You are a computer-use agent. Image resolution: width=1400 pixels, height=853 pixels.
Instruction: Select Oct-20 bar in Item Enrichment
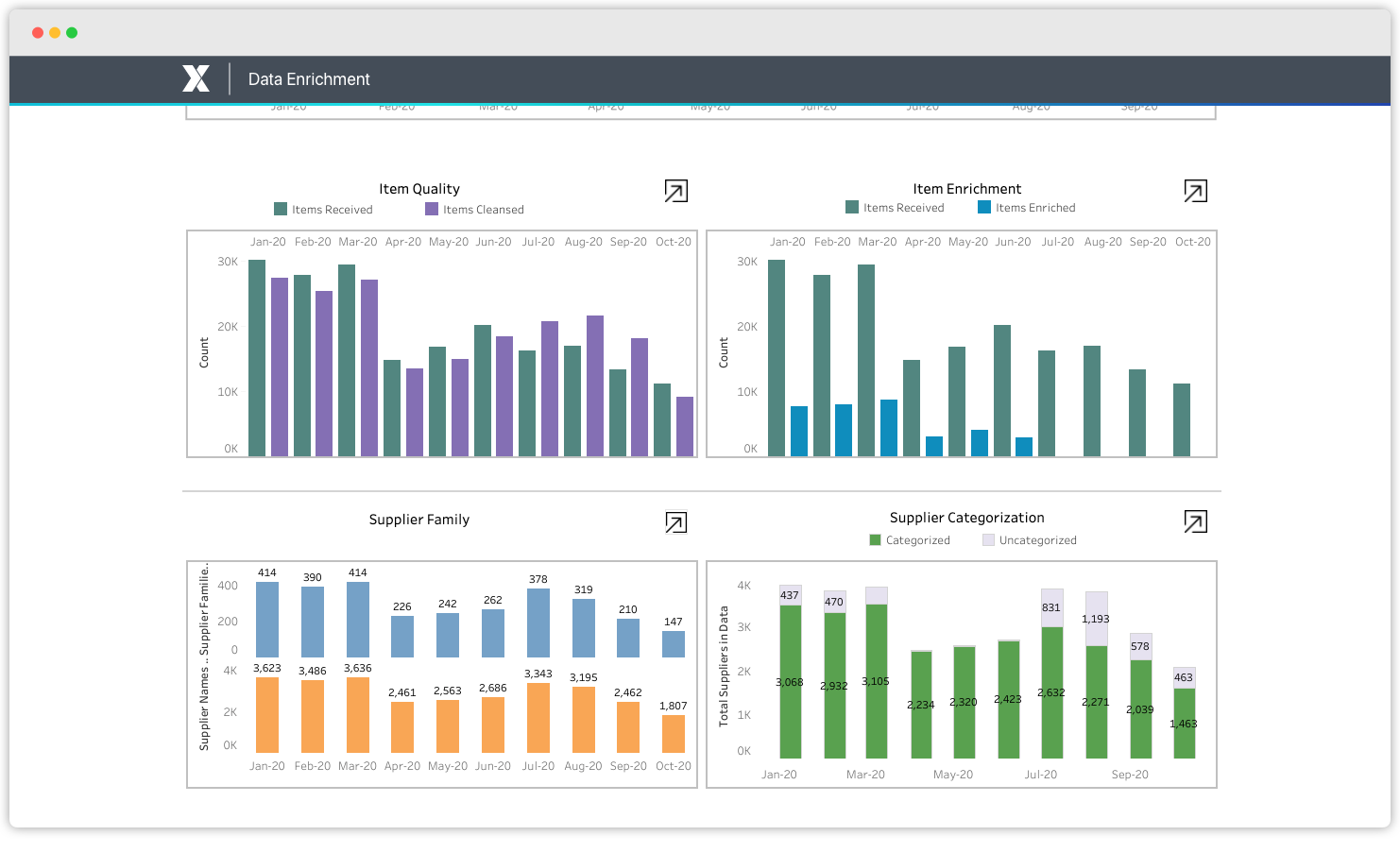pyautogui.click(x=1182, y=420)
